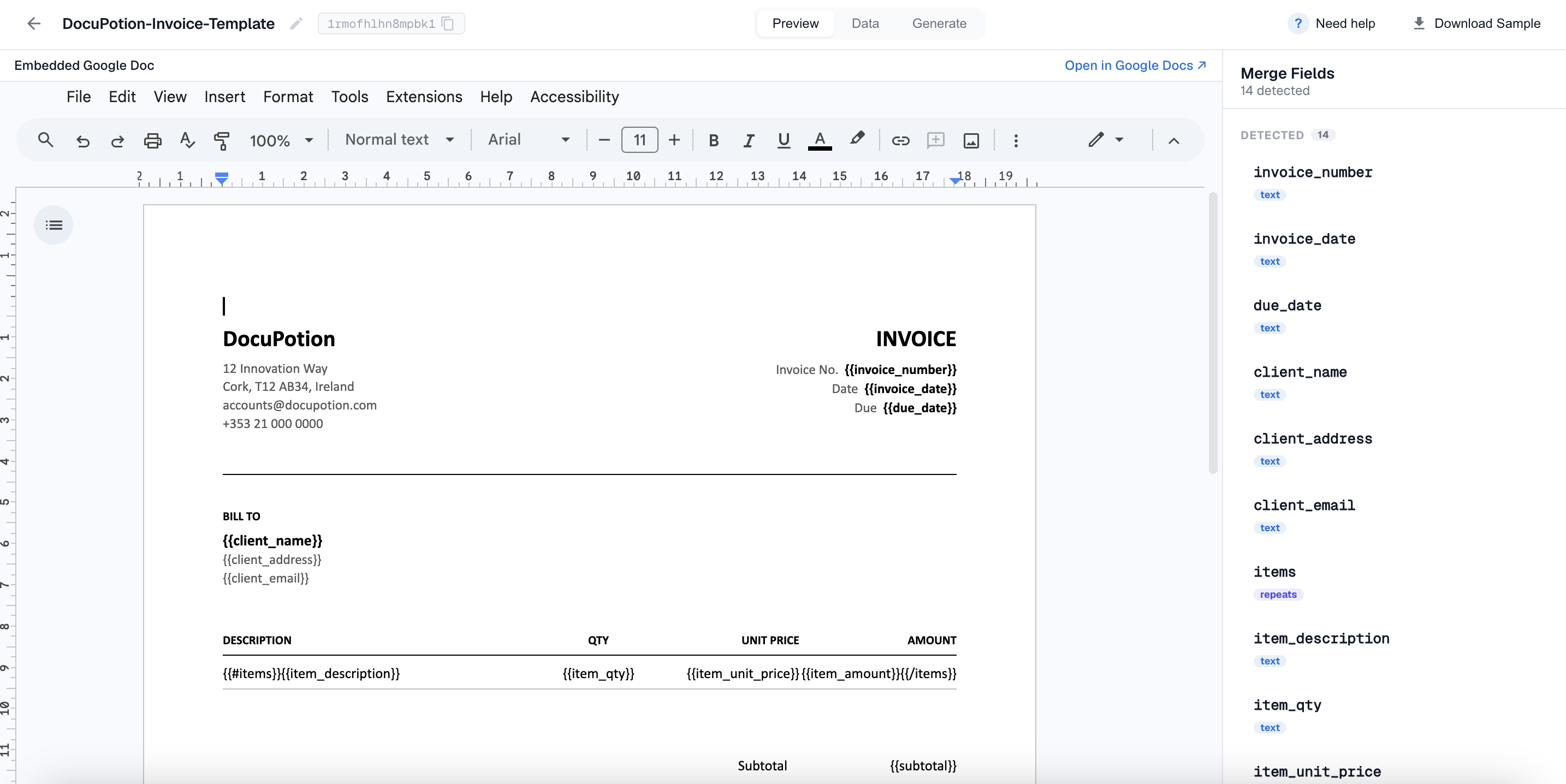Redo the last undone action
The image size is (1566, 784).
coord(117,140)
